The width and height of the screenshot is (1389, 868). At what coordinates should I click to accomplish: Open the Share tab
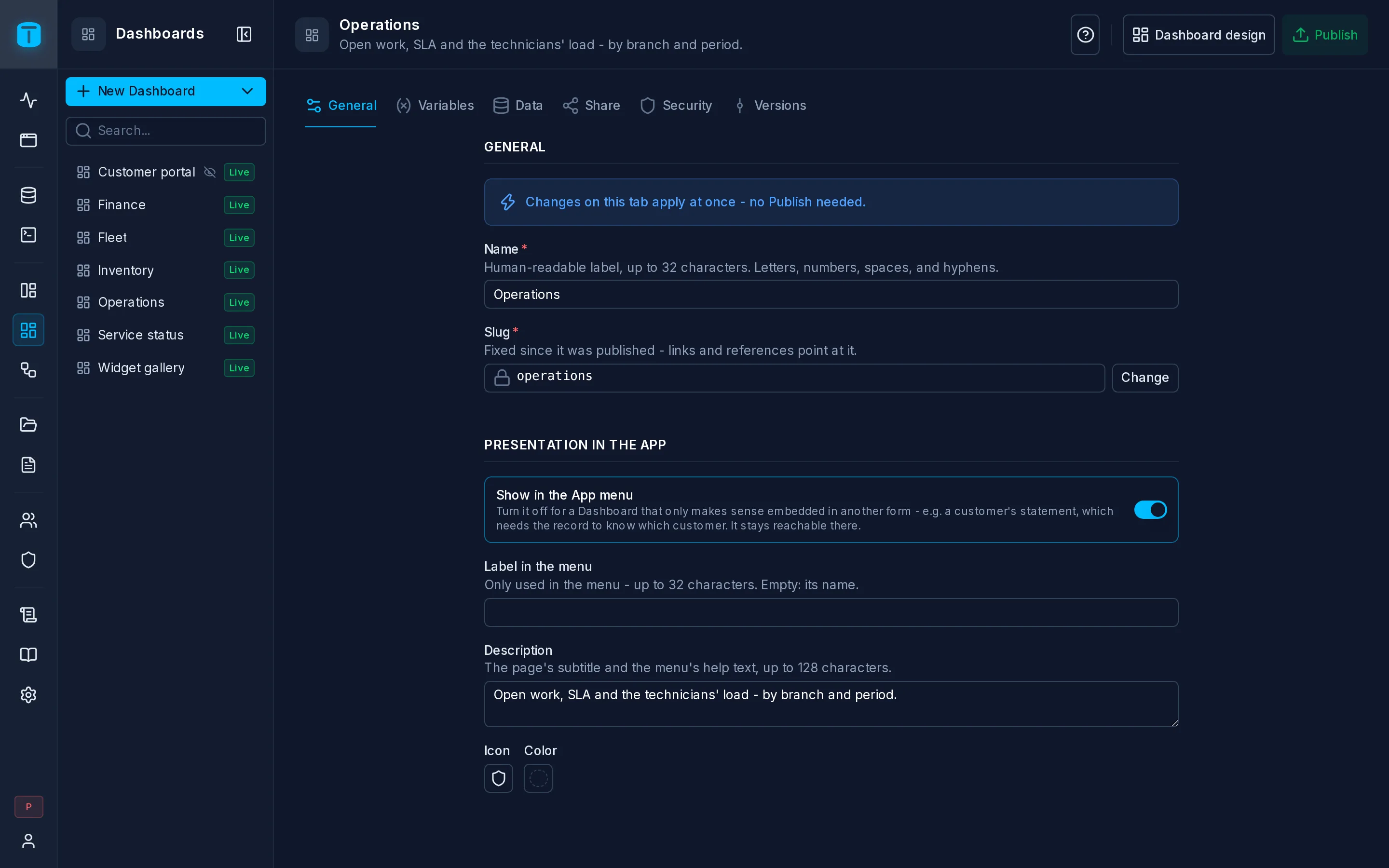591,106
